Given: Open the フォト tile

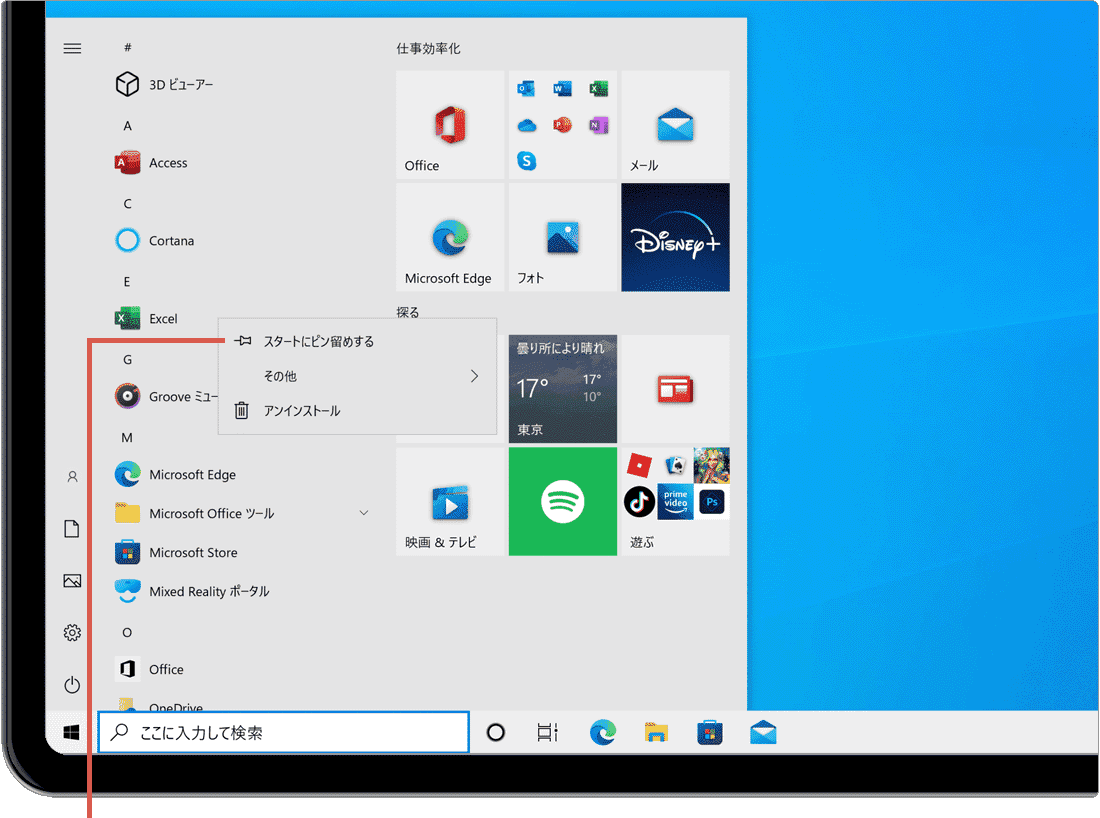Looking at the screenshot, I should pyautogui.click(x=563, y=237).
